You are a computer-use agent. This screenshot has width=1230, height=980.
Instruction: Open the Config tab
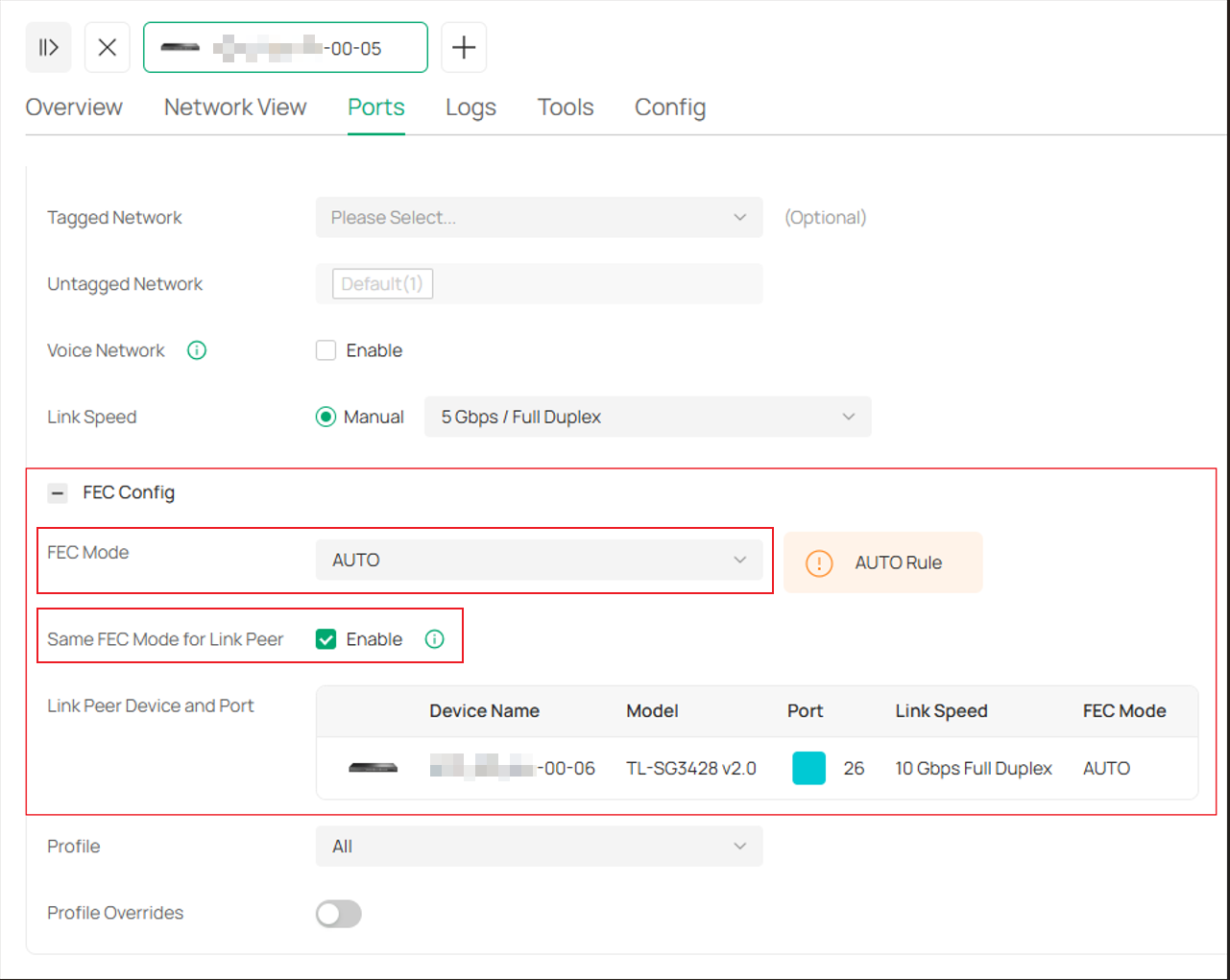point(669,107)
